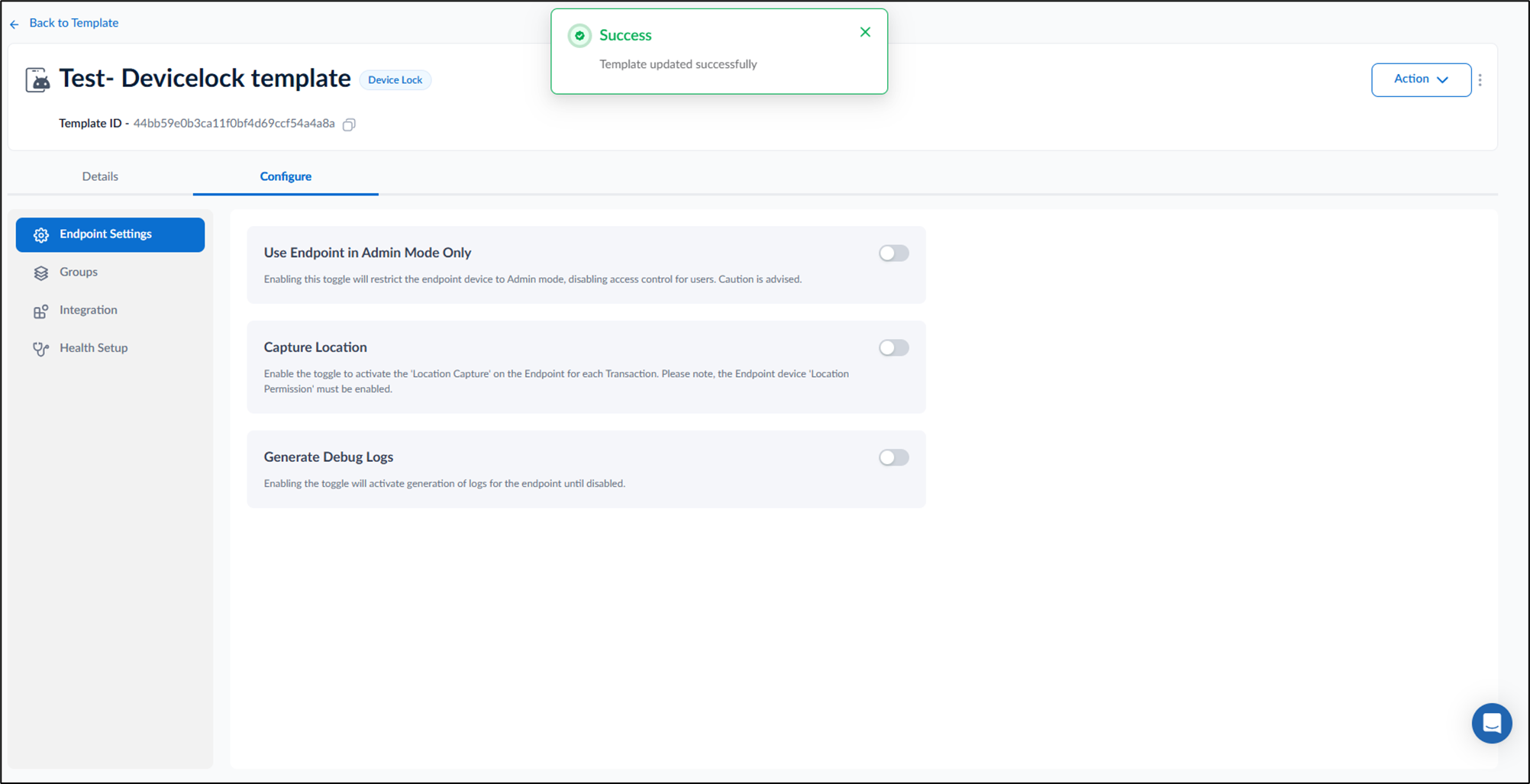
Task: Click the Endpoint Settings gear icon
Action: point(41,235)
